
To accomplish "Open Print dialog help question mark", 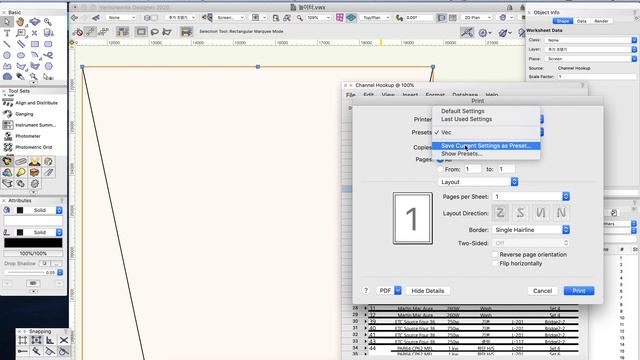I will 366,291.
